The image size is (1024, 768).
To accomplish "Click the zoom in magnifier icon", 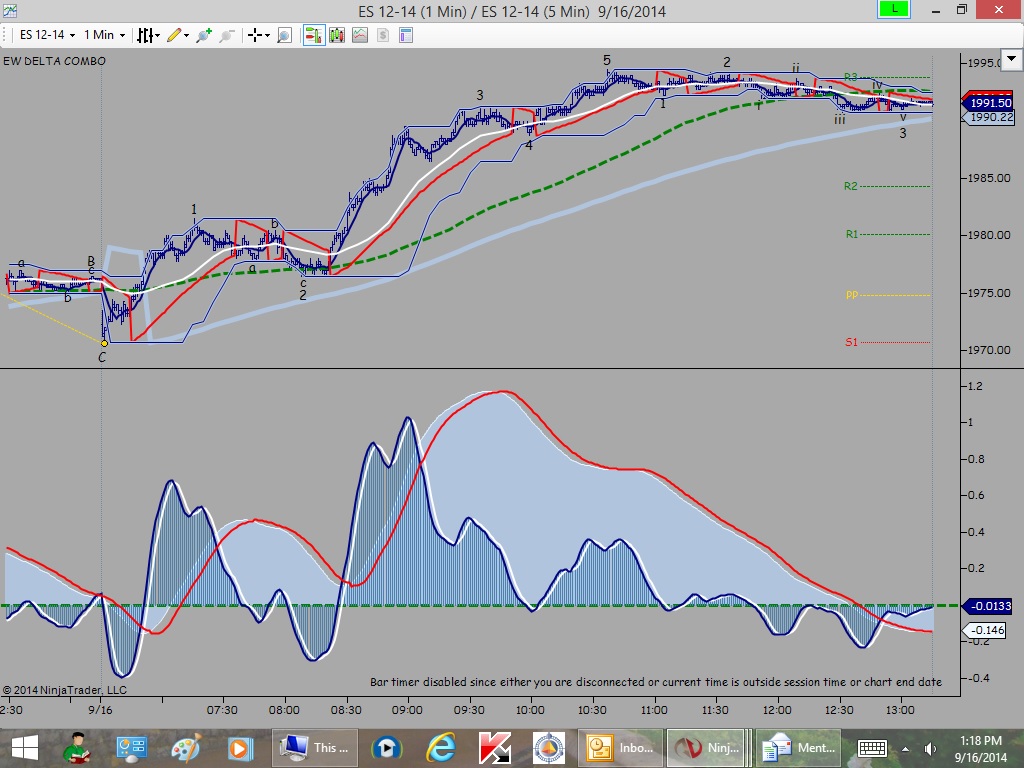I will tap(204, 35).
